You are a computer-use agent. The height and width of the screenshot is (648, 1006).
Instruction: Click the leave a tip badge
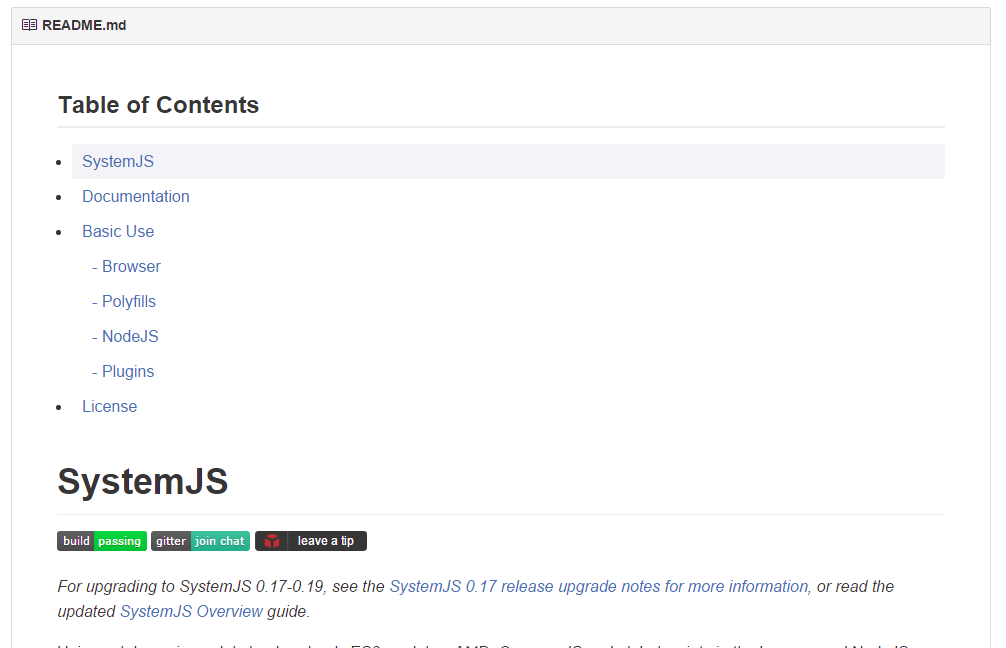point(311,541)
